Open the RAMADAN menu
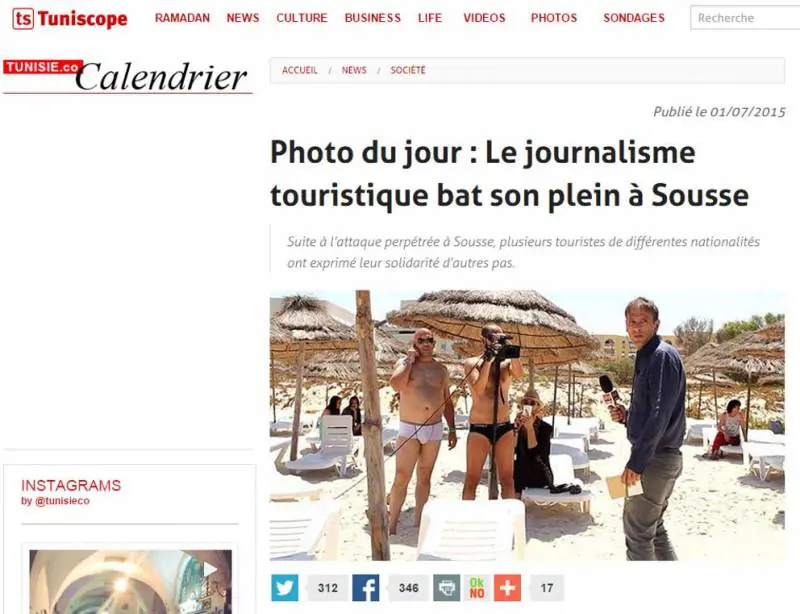The height and width of the screenshot is (614, 800). click(x=182, y=18)
